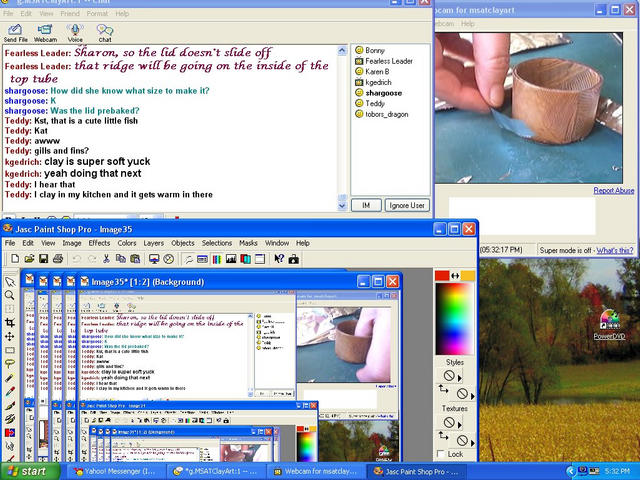Open the Effects menu in Paint Shop Pro
Screen dimensions: 640x480
[99, 243]
